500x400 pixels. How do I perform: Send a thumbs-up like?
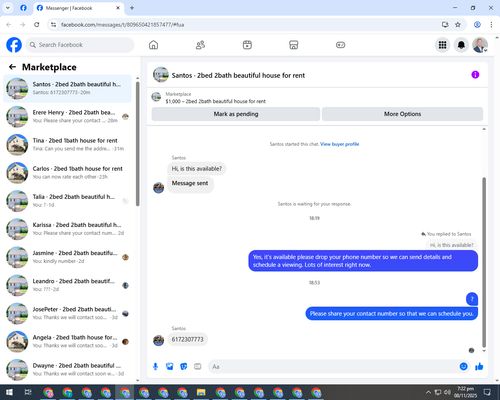coord(479,367)
